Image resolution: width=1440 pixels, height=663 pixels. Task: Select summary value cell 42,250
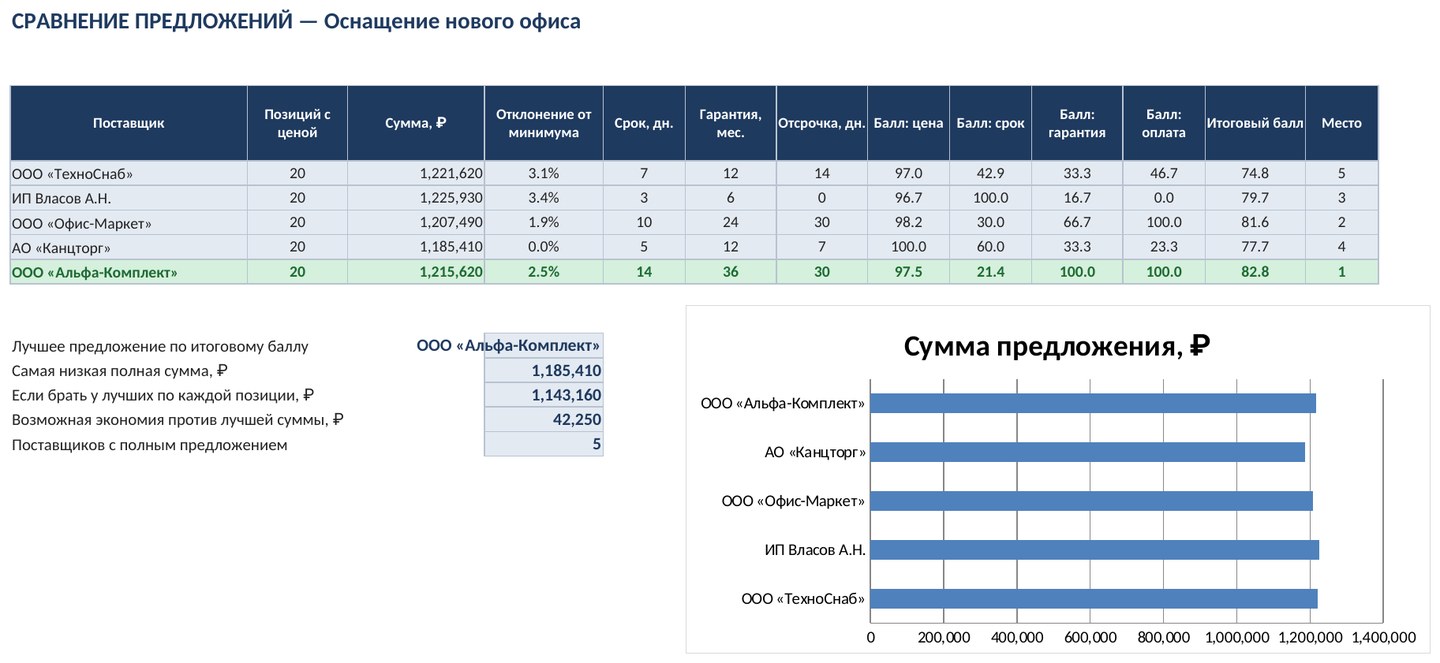tap(544, 420)
